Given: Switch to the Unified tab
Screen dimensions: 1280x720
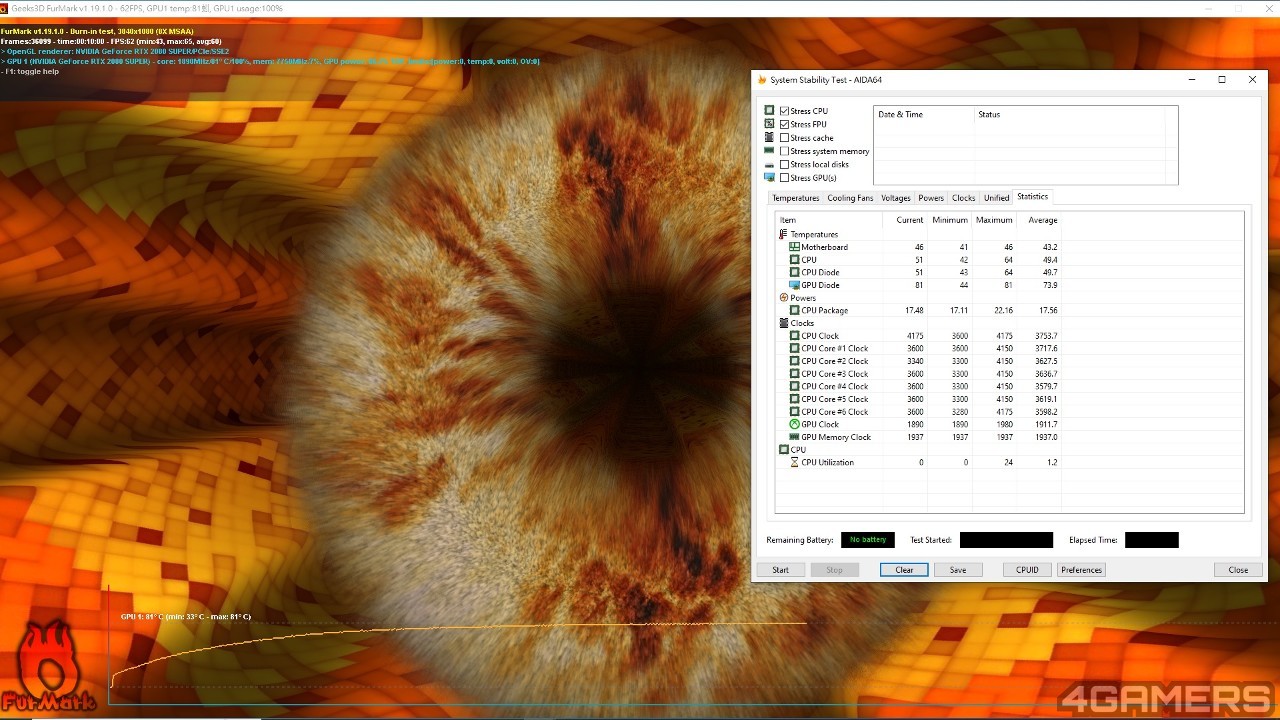Looking at the screenshot, I should pos(997,198).
